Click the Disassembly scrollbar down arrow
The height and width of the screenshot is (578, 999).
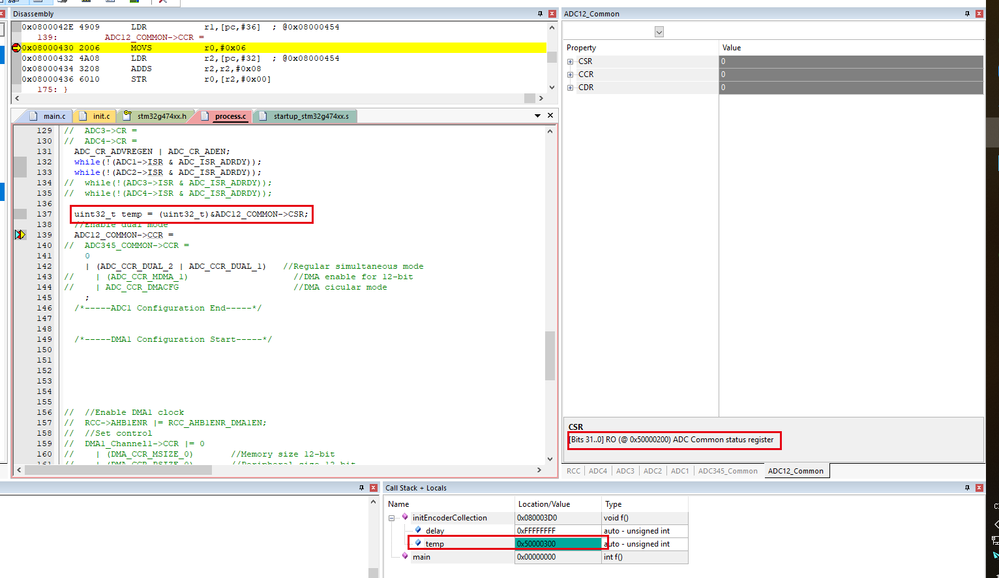(551, 87)
